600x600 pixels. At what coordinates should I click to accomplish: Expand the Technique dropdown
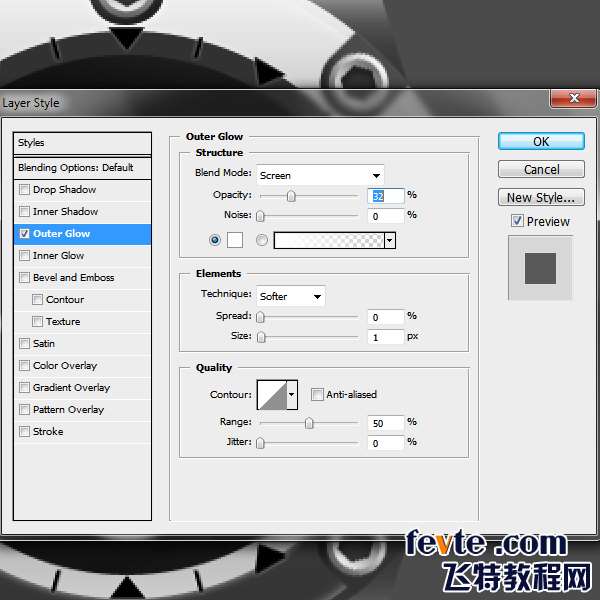[x=291, y=296]
